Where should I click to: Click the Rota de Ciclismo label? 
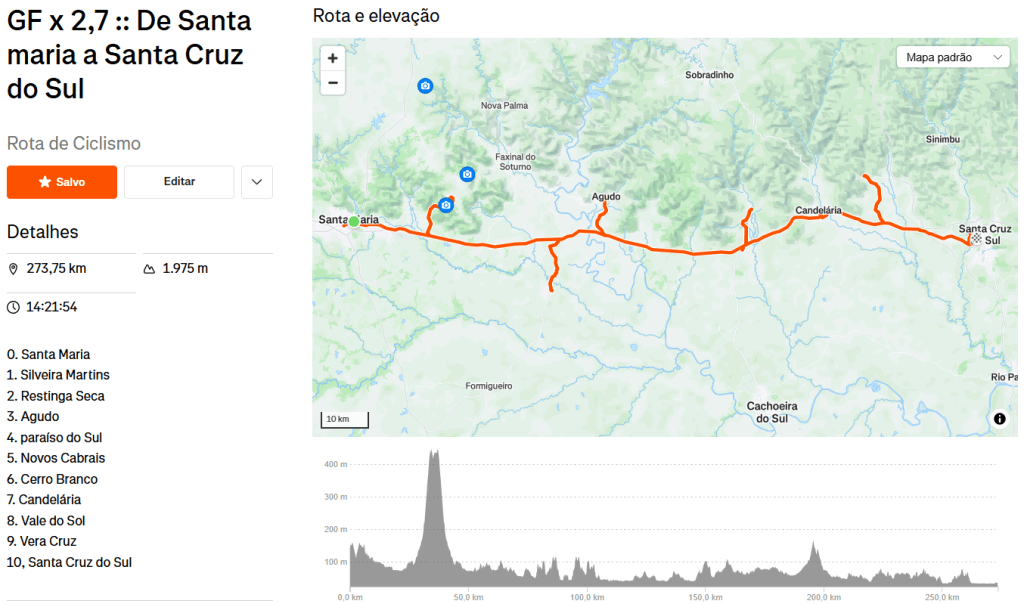click(74, 144)
